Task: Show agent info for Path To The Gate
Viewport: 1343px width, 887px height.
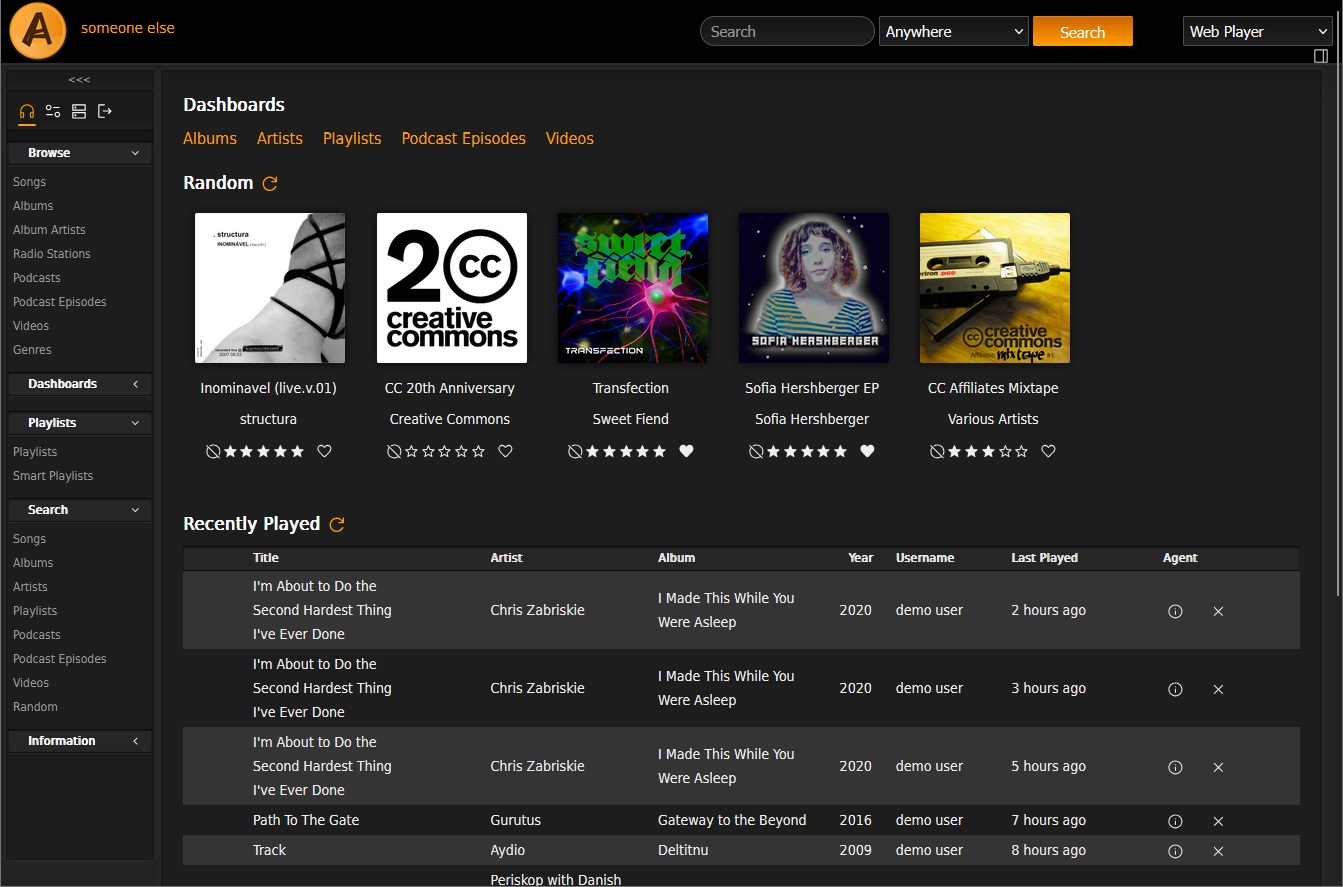Action: click(x=1175, y=821)
